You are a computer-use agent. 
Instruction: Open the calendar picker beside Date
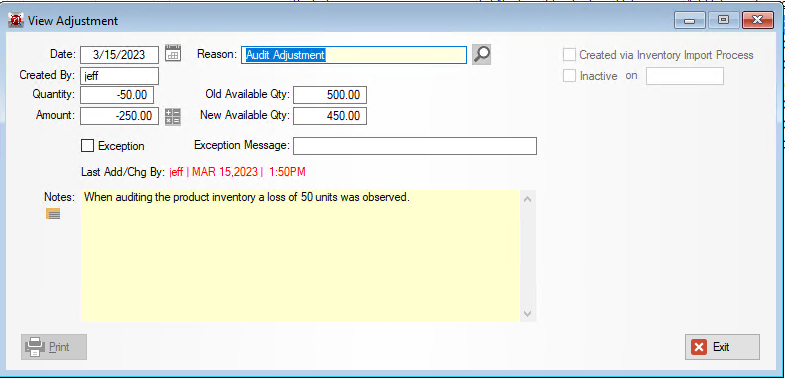(x=173, y=53)
